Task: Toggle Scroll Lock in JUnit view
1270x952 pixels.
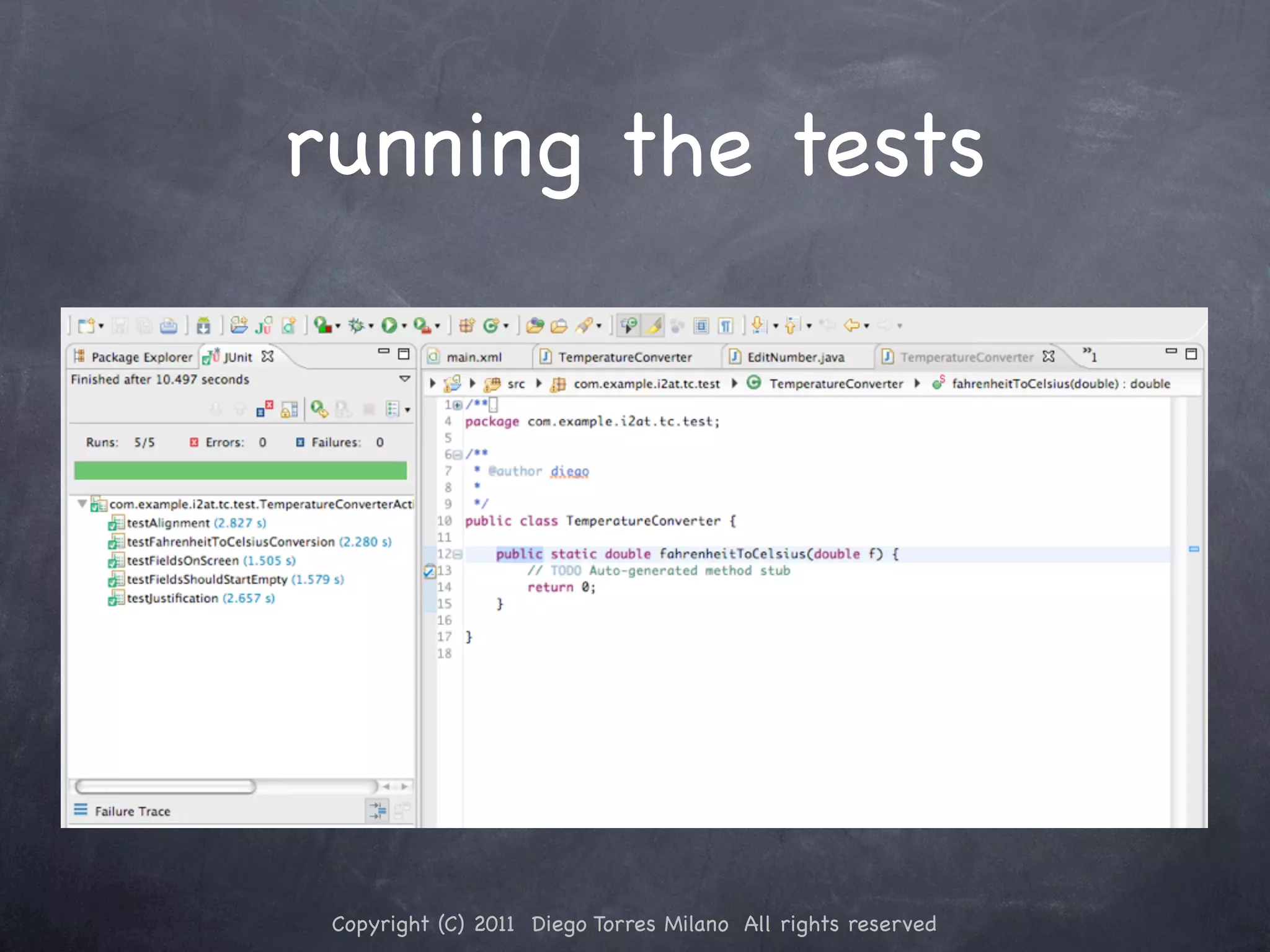Action: pyautogui.click(x=290, y=409)
